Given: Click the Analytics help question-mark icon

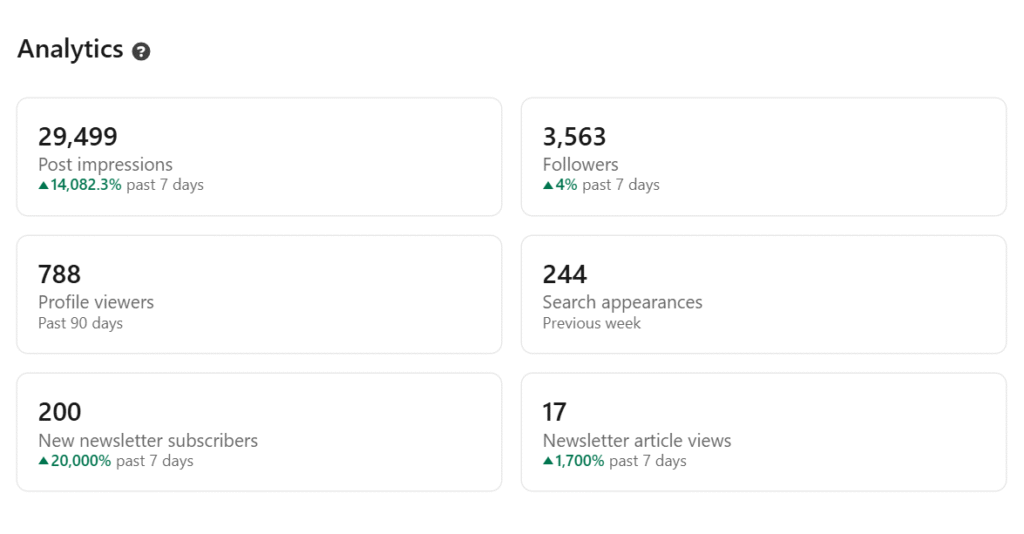Looking at the screenshot, I should pyautogui.click(x=141, y=51).
